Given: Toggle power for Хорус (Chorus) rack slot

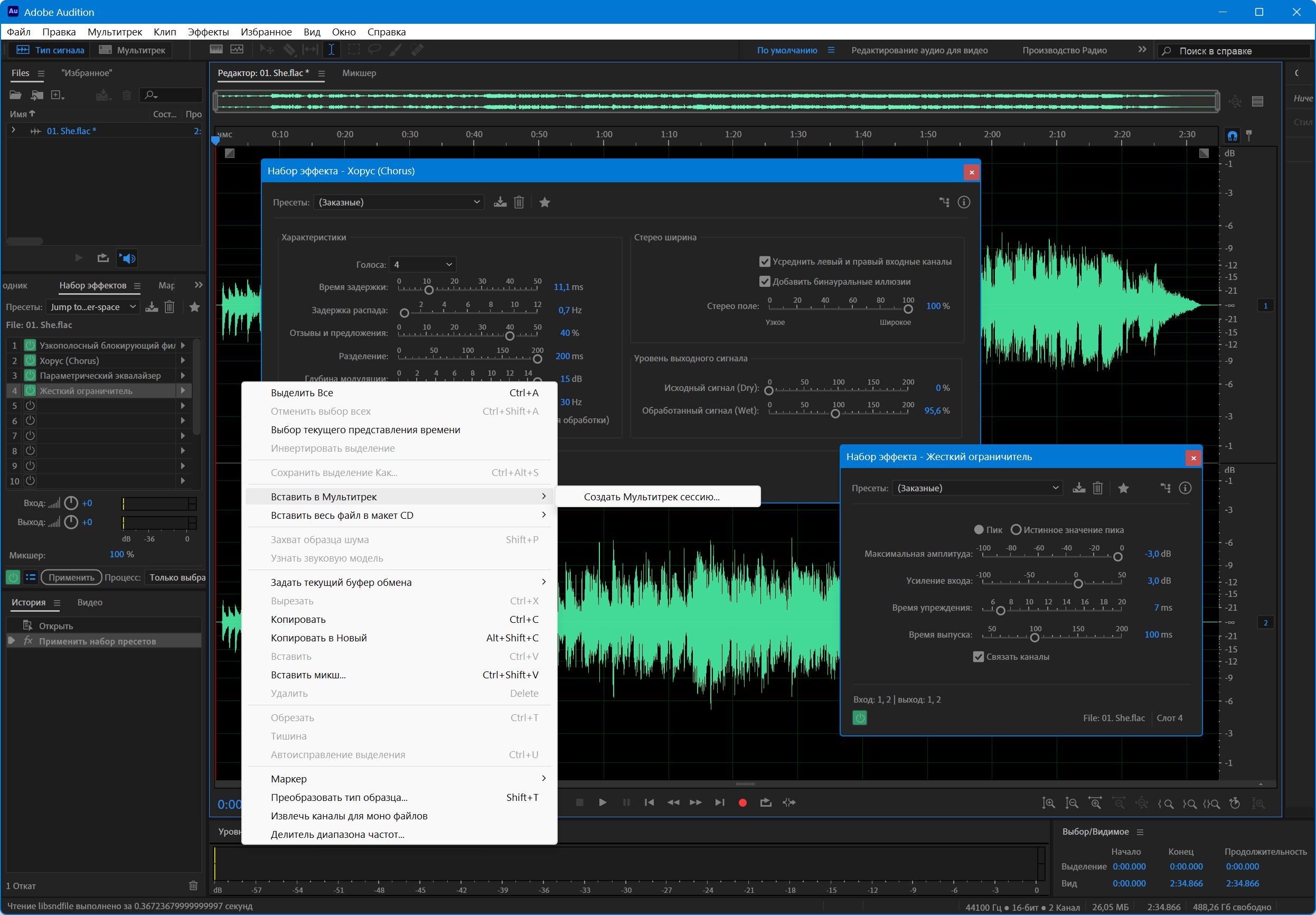Looking at the screenshot, I should (30, 361).
